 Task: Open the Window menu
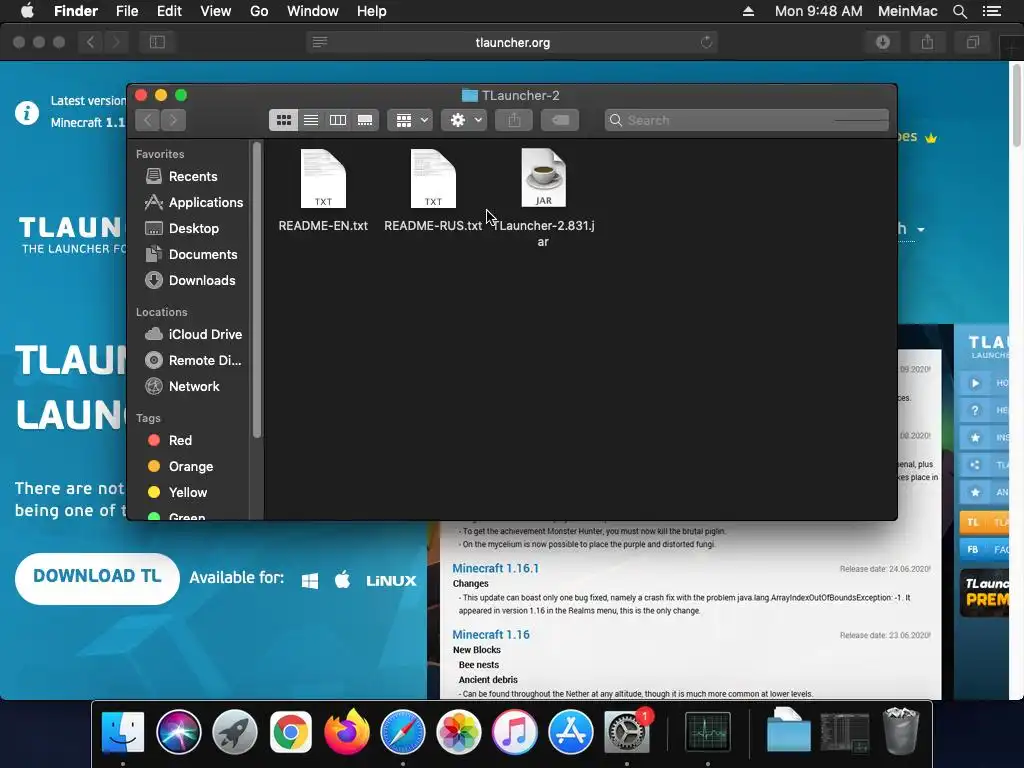click(x=313, y=11)
